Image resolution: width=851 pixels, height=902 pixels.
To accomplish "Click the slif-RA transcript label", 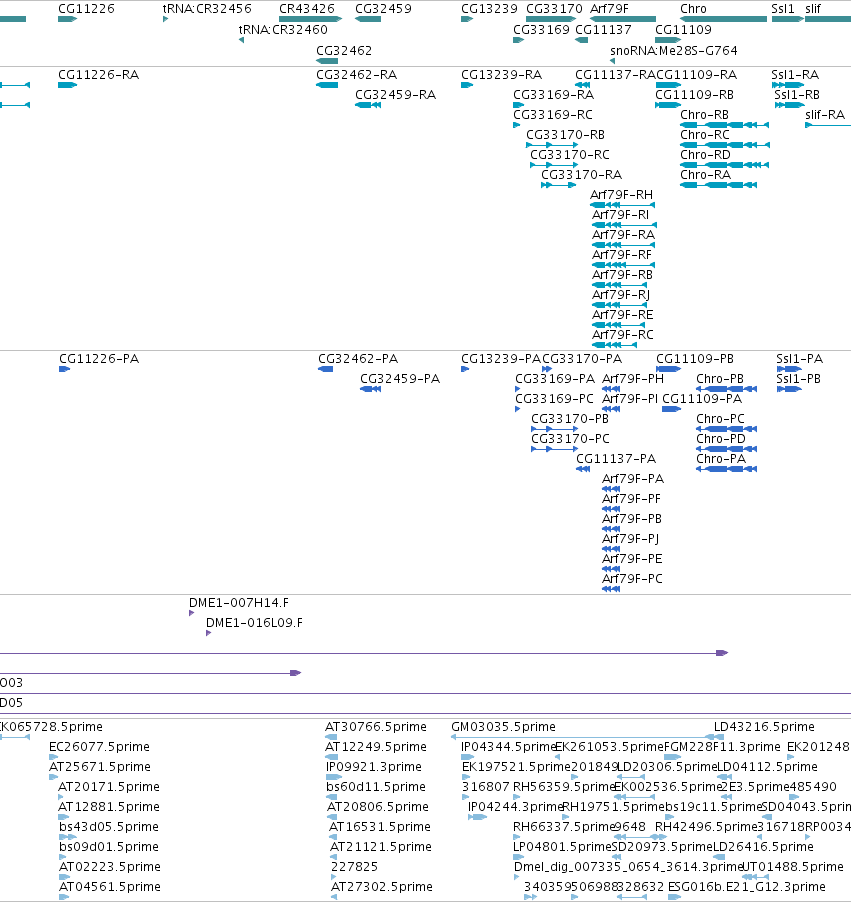I will point(825,114).
